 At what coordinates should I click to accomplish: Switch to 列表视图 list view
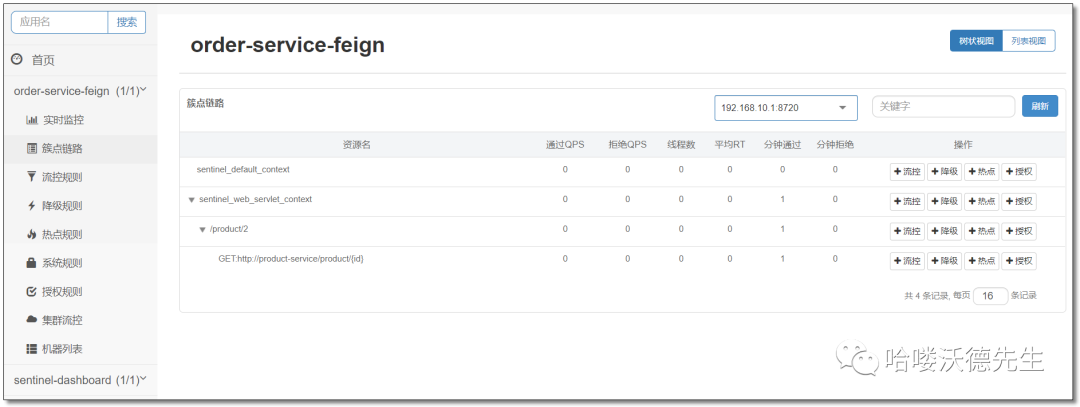[x=1028, y=41]
